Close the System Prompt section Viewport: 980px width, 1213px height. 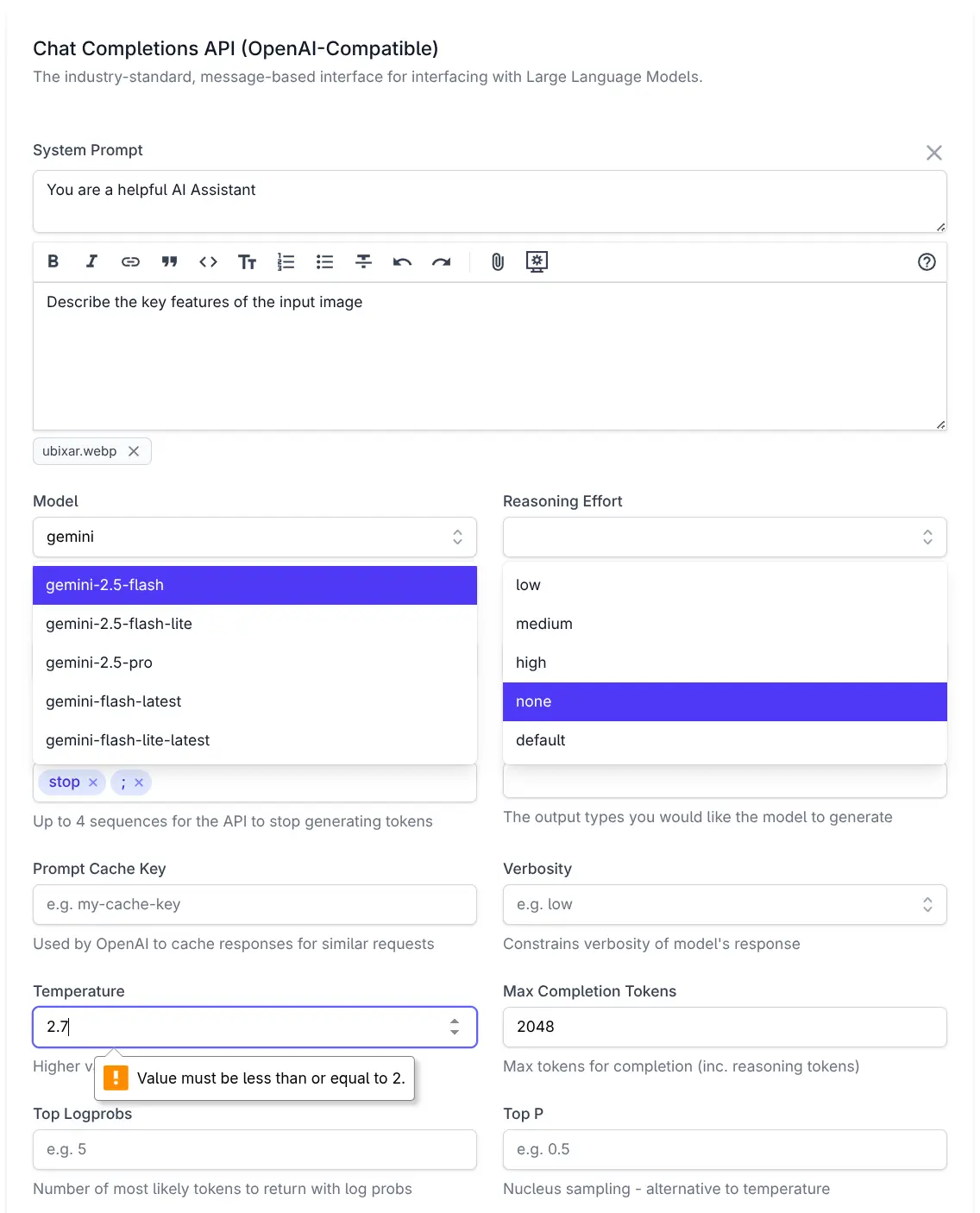pyautogui.click(x=933, y=153)
